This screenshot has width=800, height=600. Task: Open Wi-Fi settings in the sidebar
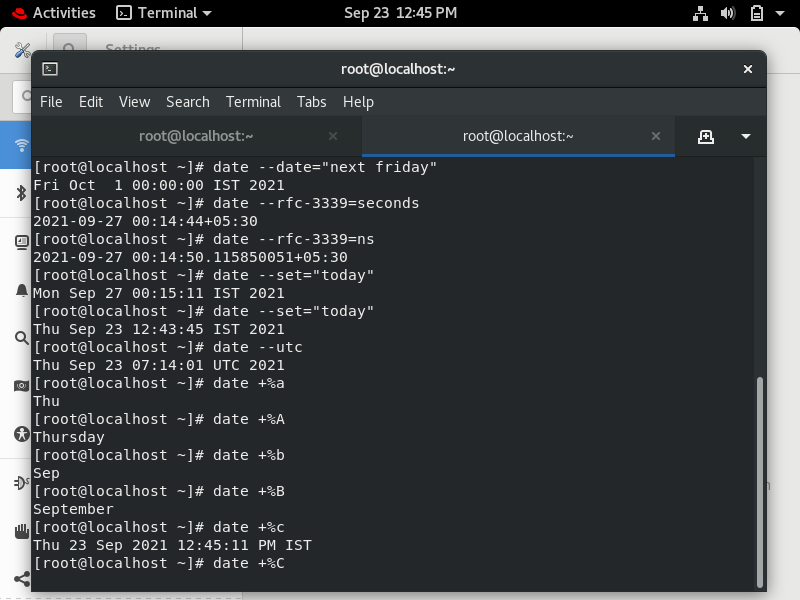(x=20, y=144)
